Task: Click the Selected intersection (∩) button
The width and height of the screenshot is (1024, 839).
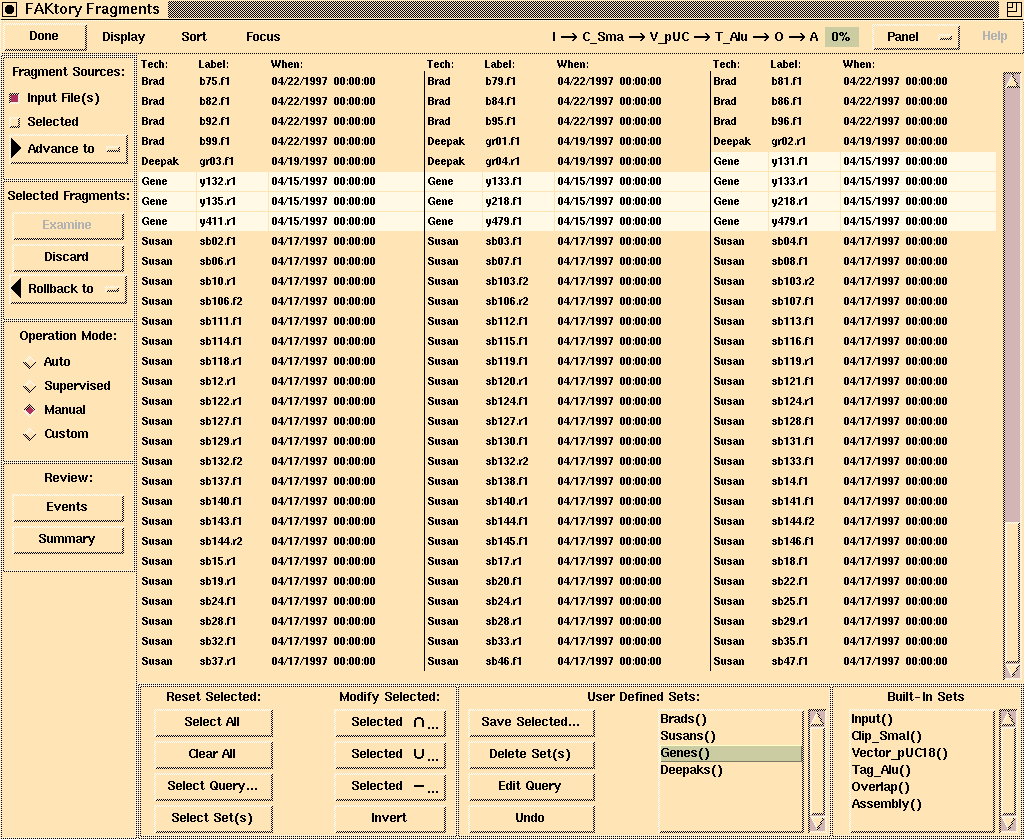Action: (389, 722)
